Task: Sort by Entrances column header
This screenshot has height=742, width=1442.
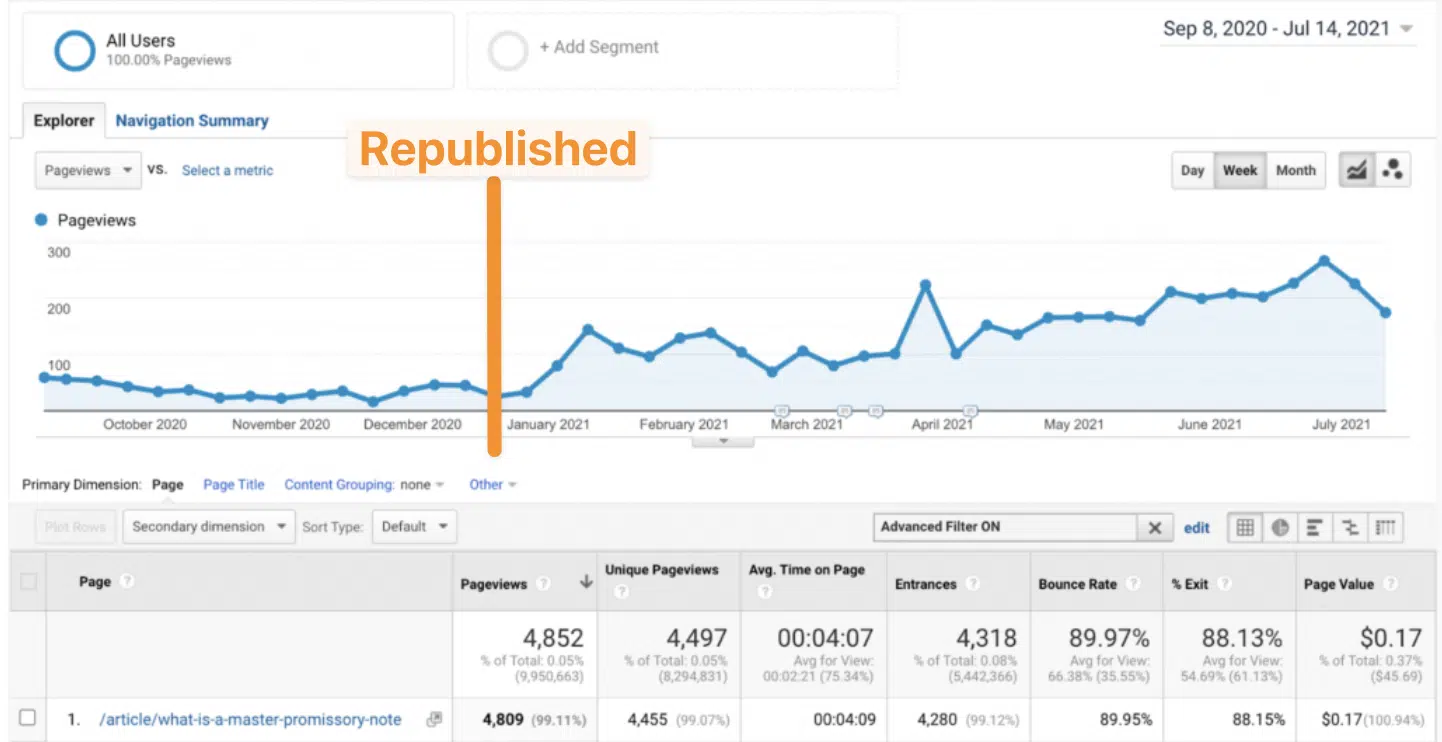Action: pyautogui.click(x=925, y=584)
